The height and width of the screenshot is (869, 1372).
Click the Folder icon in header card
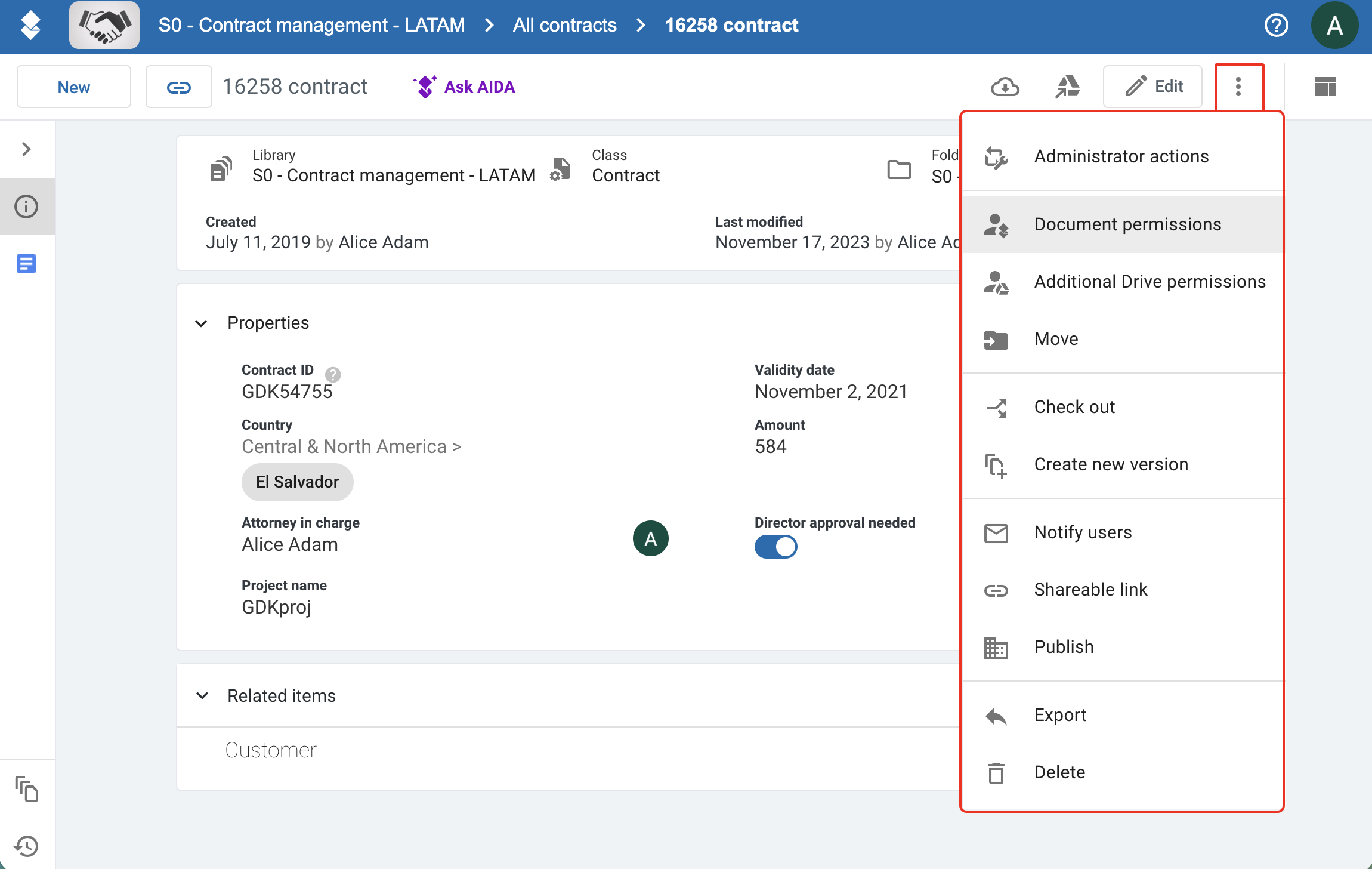[899, 170]
